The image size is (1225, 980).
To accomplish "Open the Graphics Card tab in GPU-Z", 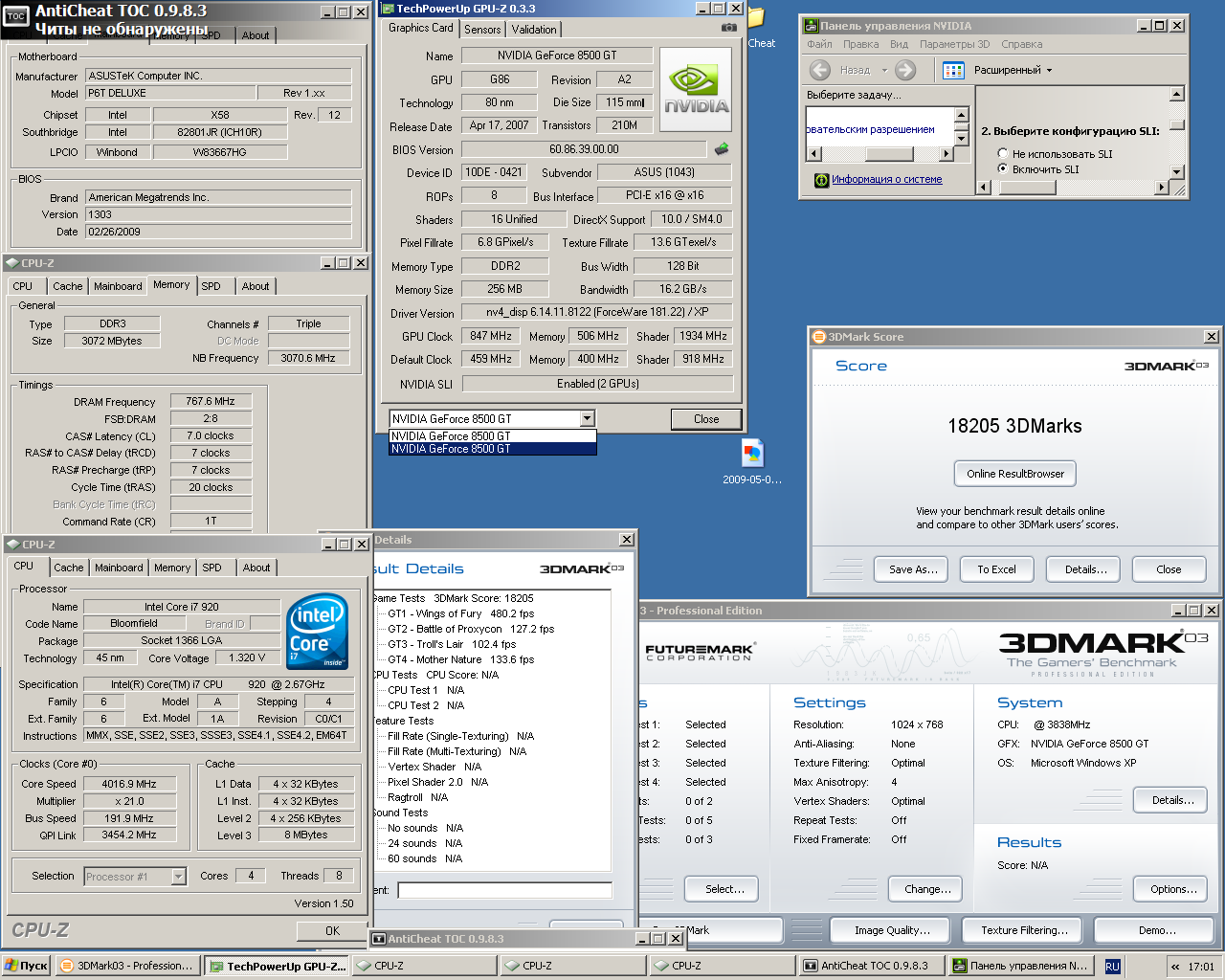I will [421, 28].
